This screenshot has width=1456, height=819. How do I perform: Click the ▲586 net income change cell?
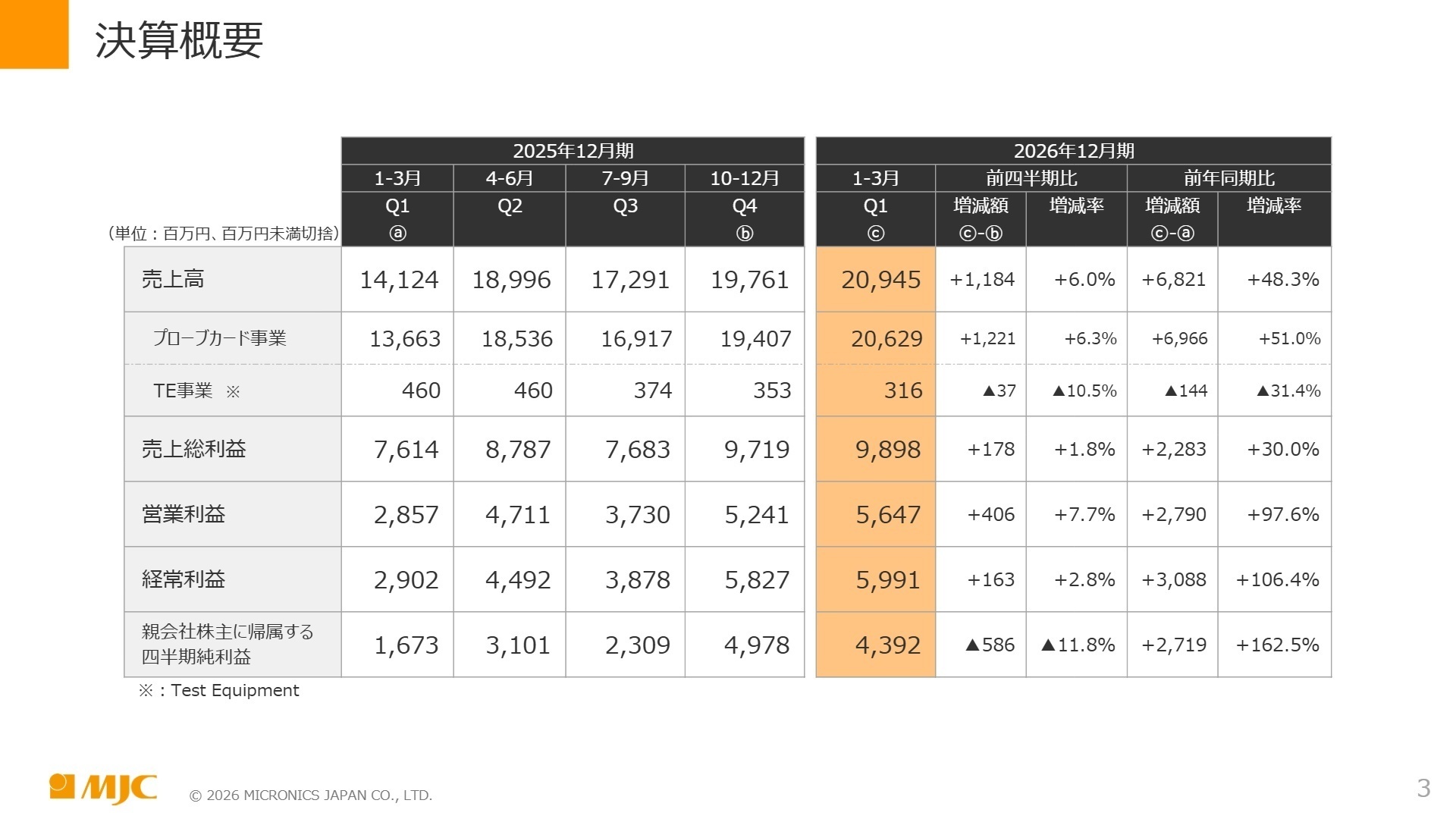981,645
